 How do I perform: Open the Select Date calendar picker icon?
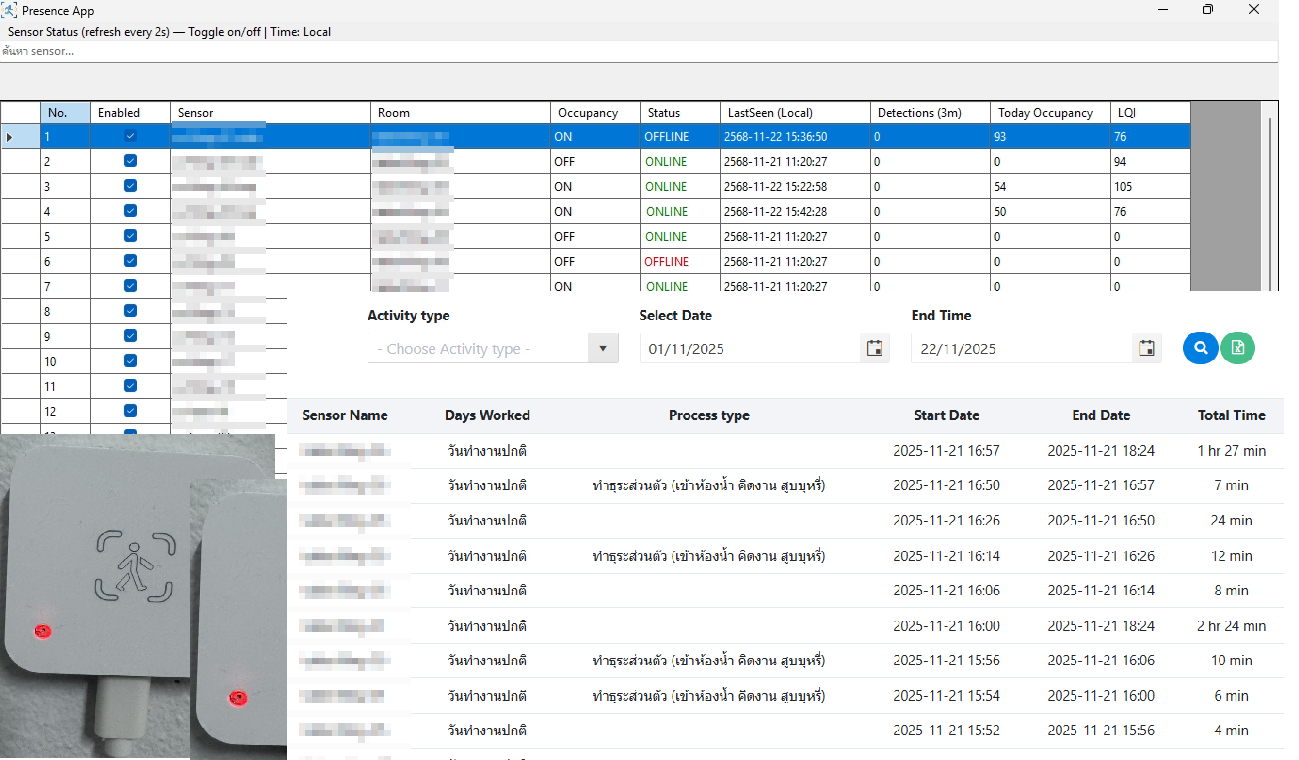[874, 347]
